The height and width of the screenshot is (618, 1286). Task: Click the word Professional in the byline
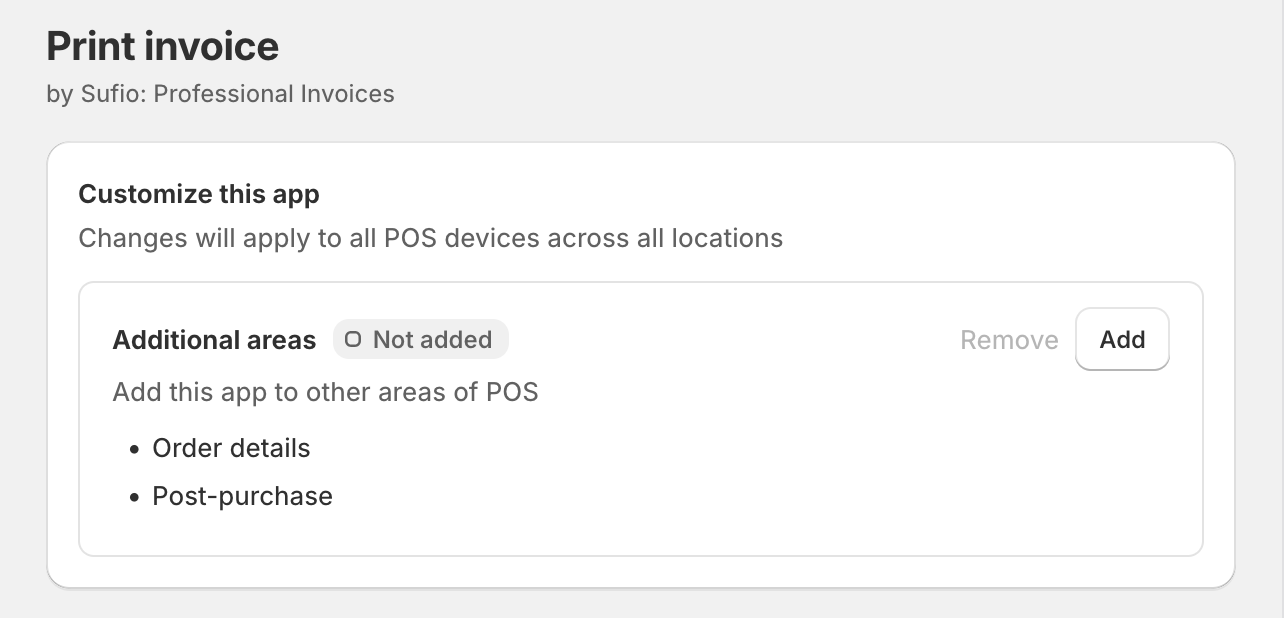tap(212, 94)
